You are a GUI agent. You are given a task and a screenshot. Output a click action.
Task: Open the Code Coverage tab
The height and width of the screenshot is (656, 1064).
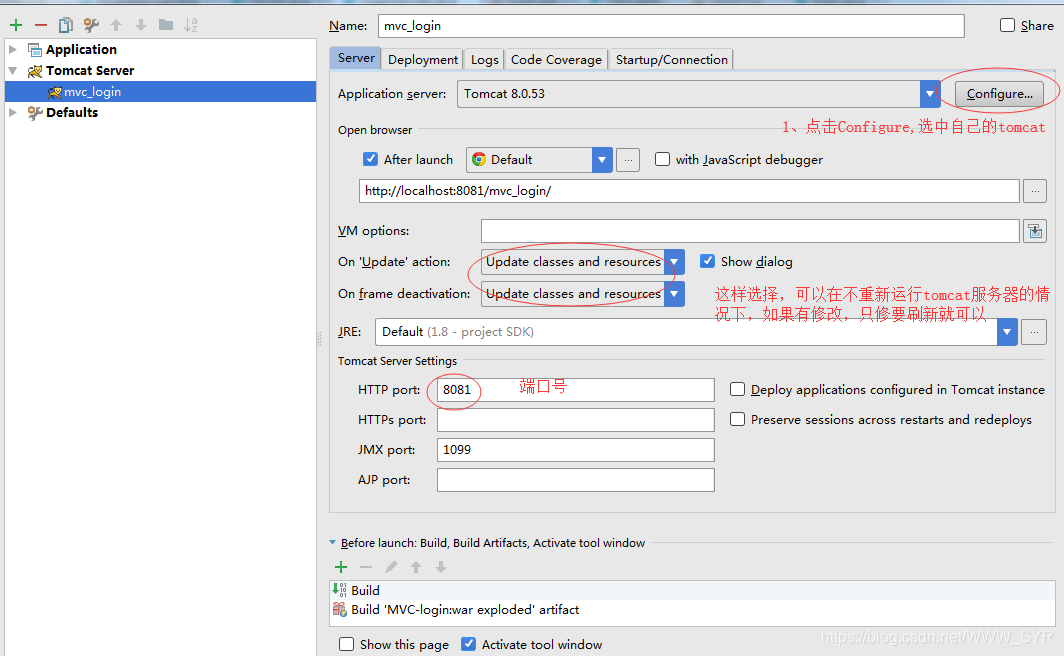[556, 60]
